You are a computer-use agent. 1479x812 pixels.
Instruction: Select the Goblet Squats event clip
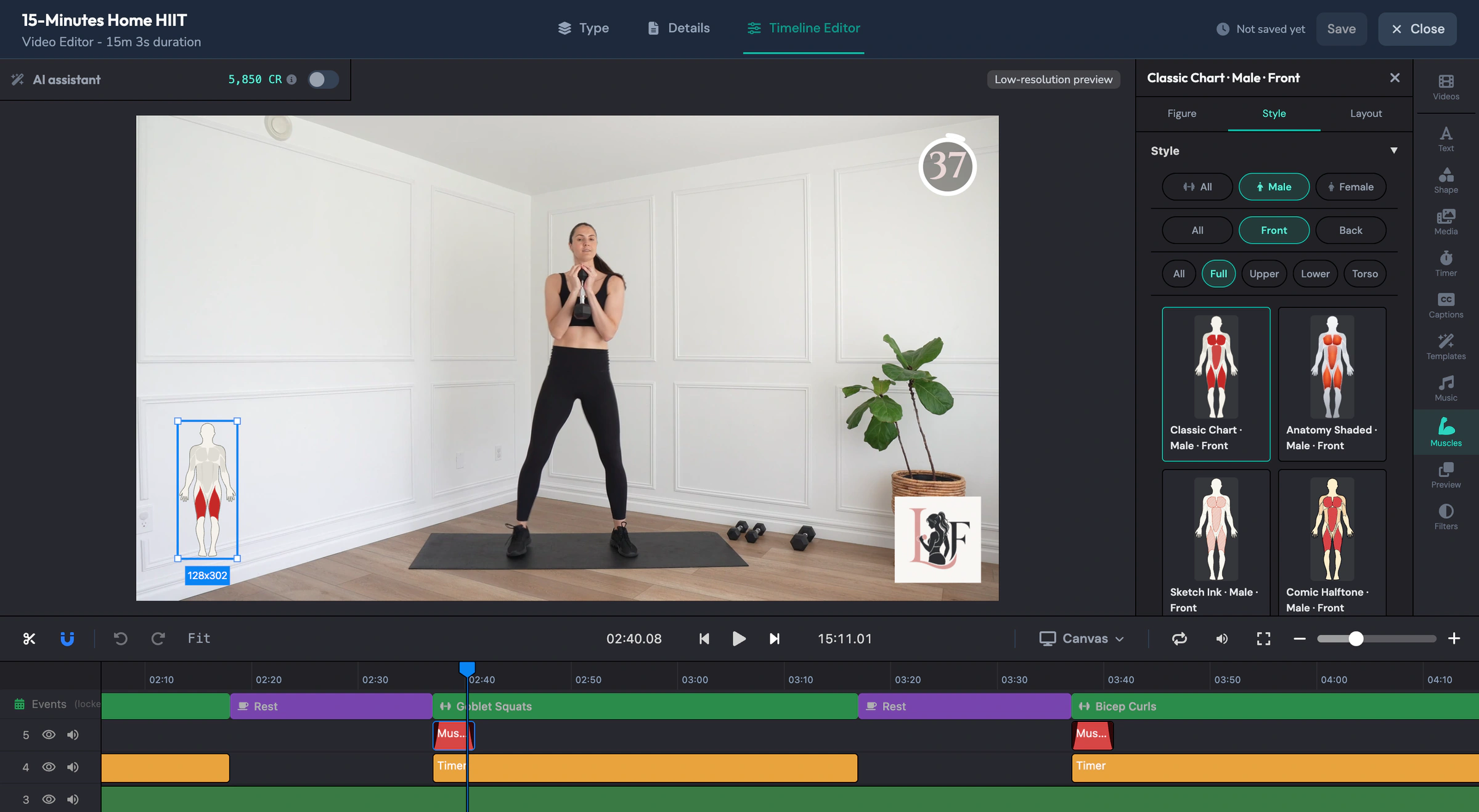[x=645, y=706]
